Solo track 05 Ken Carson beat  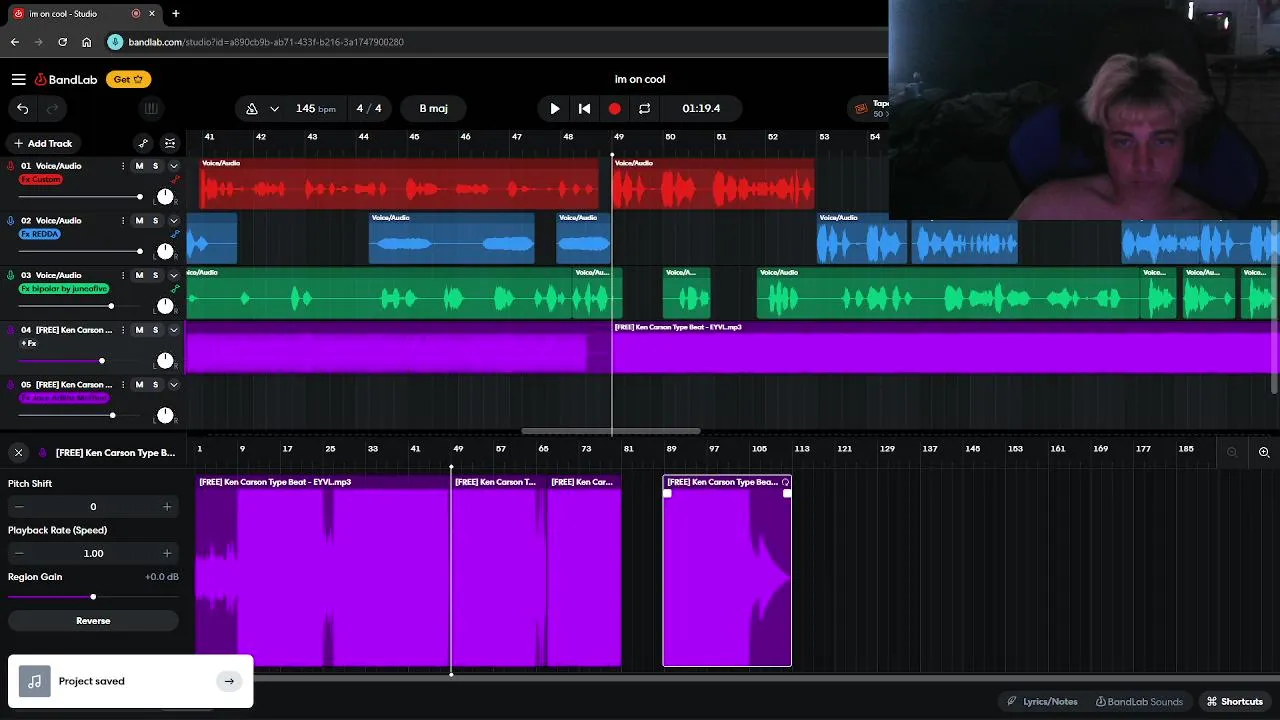pyautogui.click(x=155, y=384)
